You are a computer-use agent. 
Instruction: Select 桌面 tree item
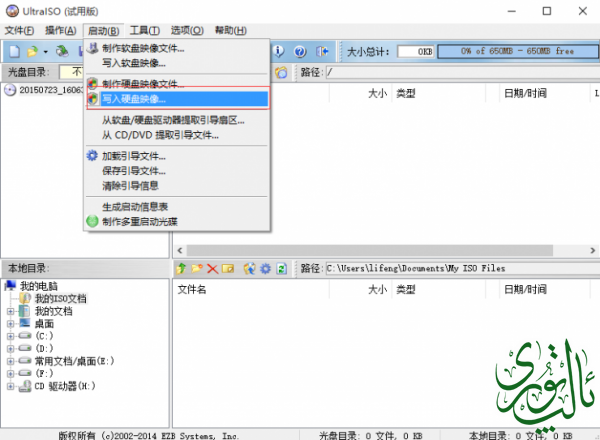click(x=44, y=324)
